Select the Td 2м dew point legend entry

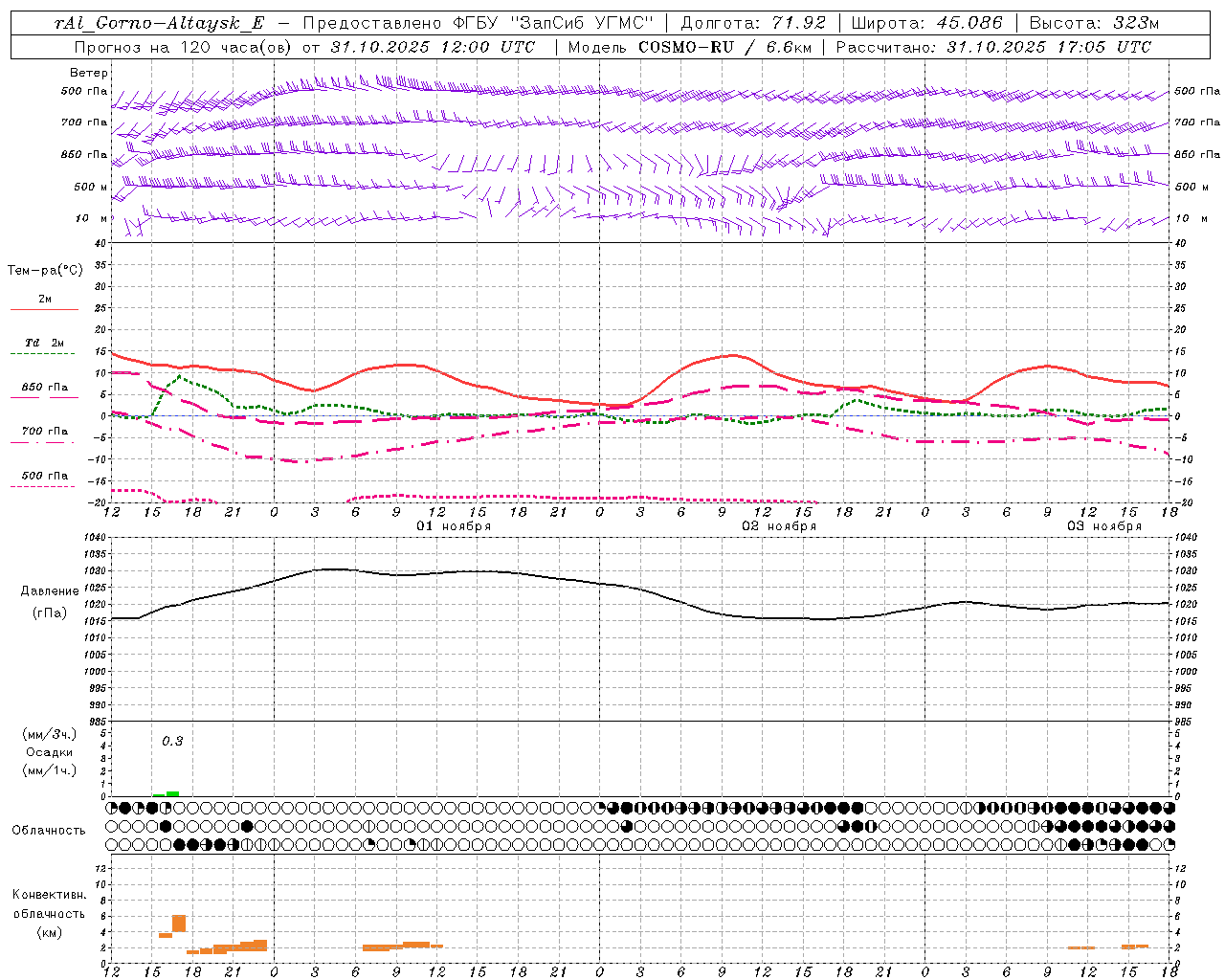tap(45, 343)
